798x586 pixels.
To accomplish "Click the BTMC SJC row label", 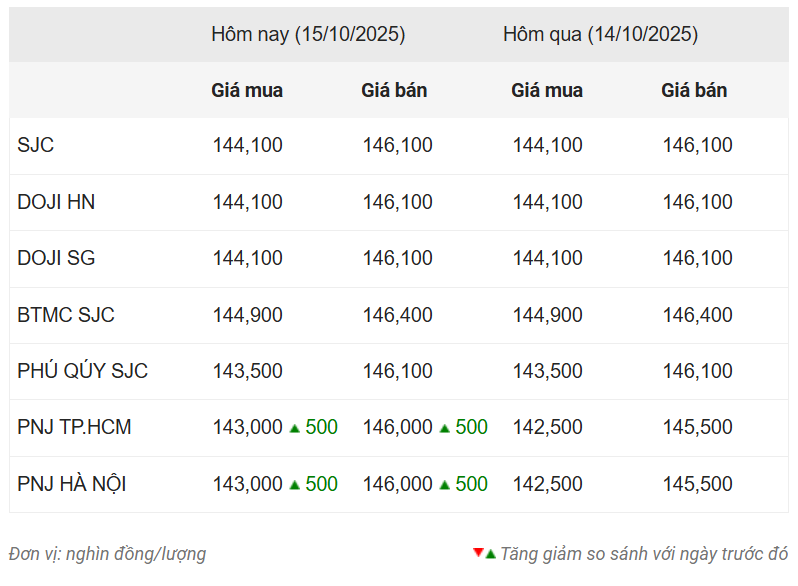I will (66, 315).
